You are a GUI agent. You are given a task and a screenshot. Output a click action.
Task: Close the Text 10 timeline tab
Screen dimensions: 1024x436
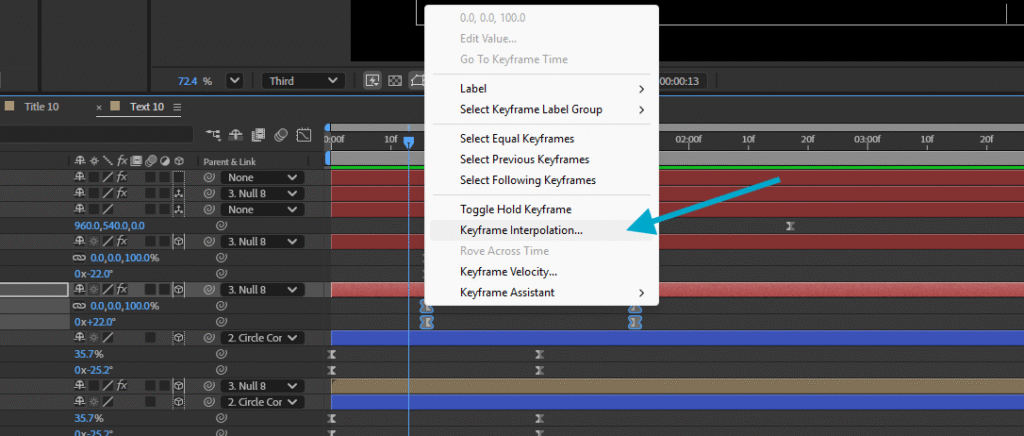tap(99, 107)
